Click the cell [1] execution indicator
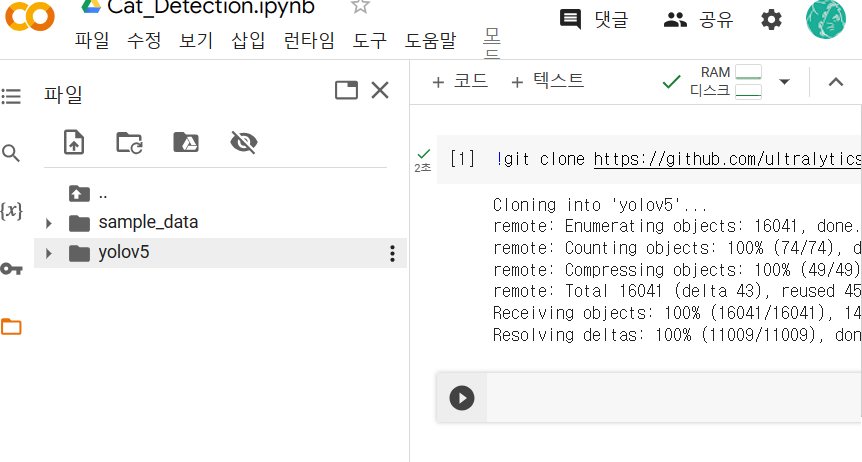 click(462, 159)
